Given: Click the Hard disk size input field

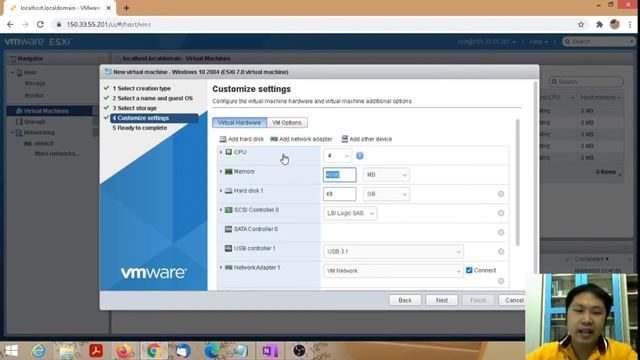Looking at the screenshot, I should (339, 194).
